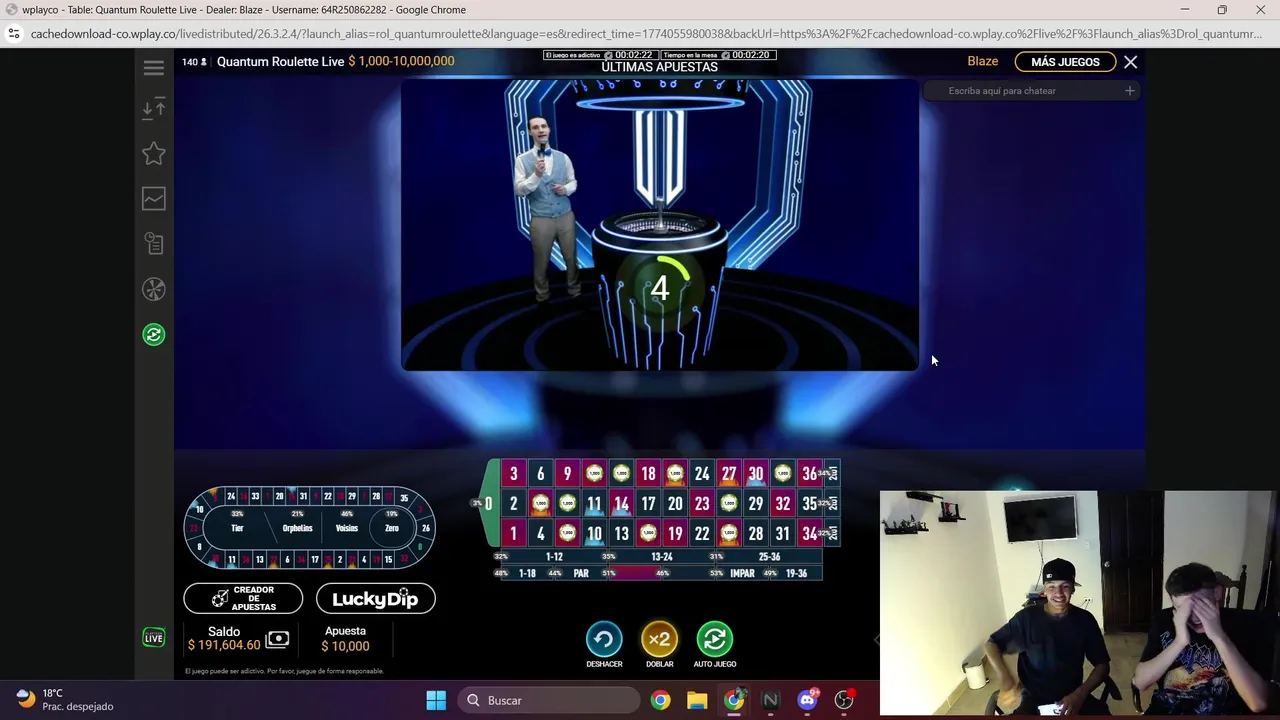Screen dimensions: 1280x720
Task: Bet on number 3 on the table
Action: coord(513,474)
